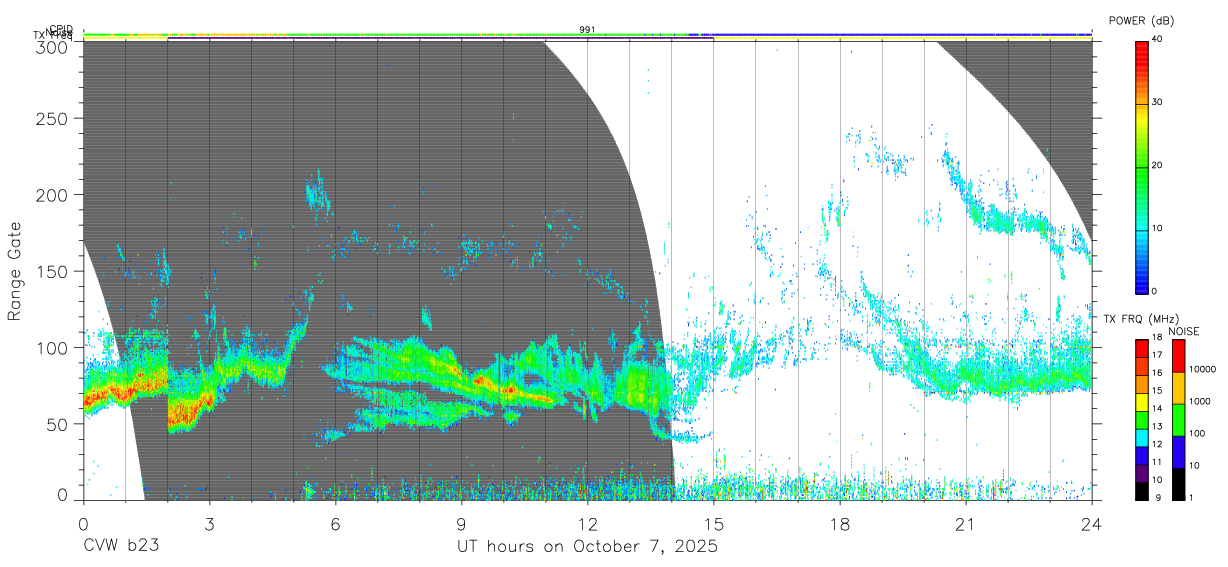The image size is (1228, 567).
Task: Pick the cyan 12-13 MHz TX FRQ swatch
Action: tap(1142, 438)
